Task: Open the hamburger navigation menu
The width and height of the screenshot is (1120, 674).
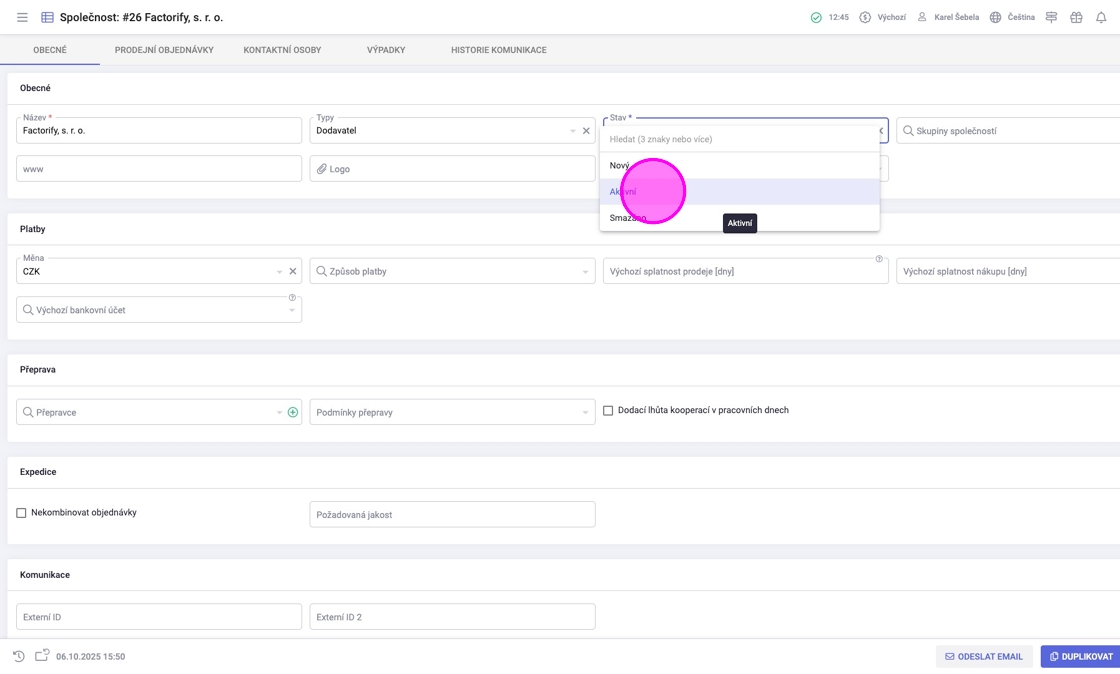Action: (22, 17)
